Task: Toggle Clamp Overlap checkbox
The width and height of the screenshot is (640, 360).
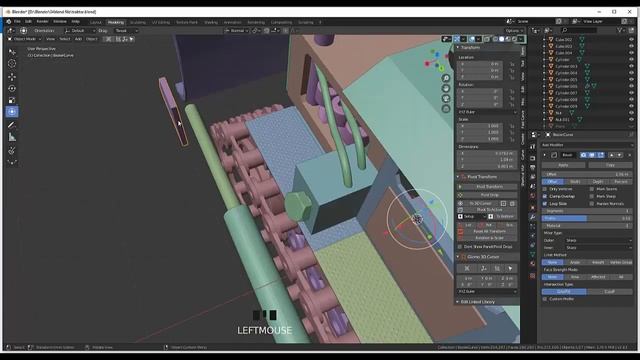Action: click(x=544, y=196)
